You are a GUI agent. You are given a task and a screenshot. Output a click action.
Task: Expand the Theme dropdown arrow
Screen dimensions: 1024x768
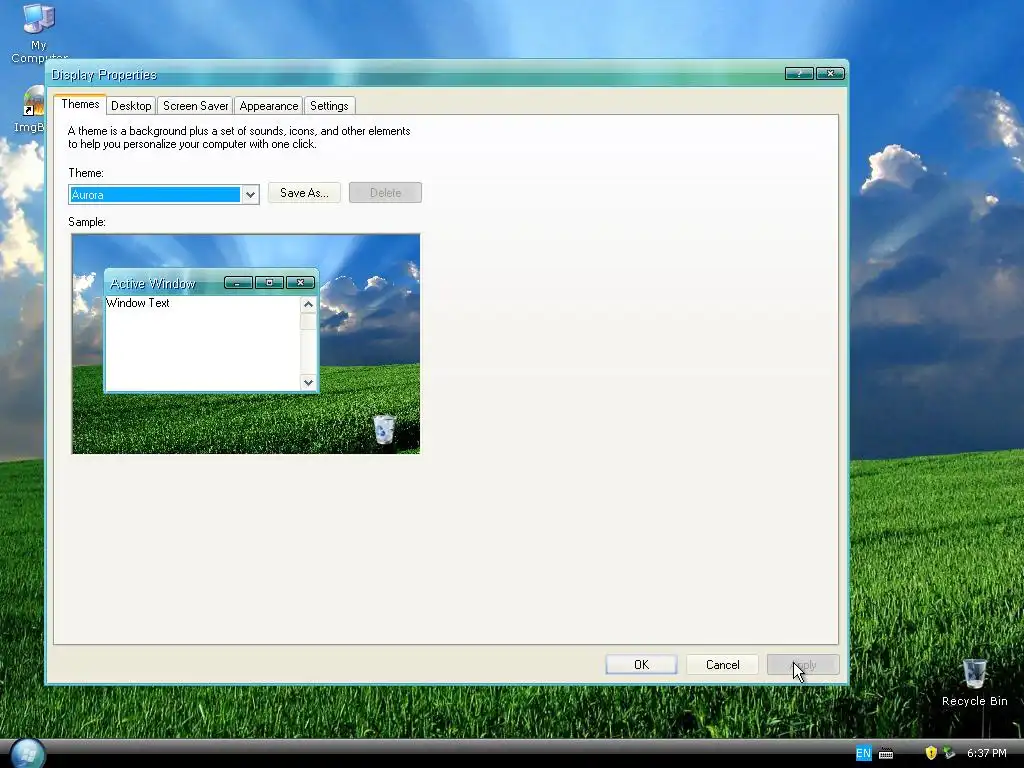pos(250,195)
